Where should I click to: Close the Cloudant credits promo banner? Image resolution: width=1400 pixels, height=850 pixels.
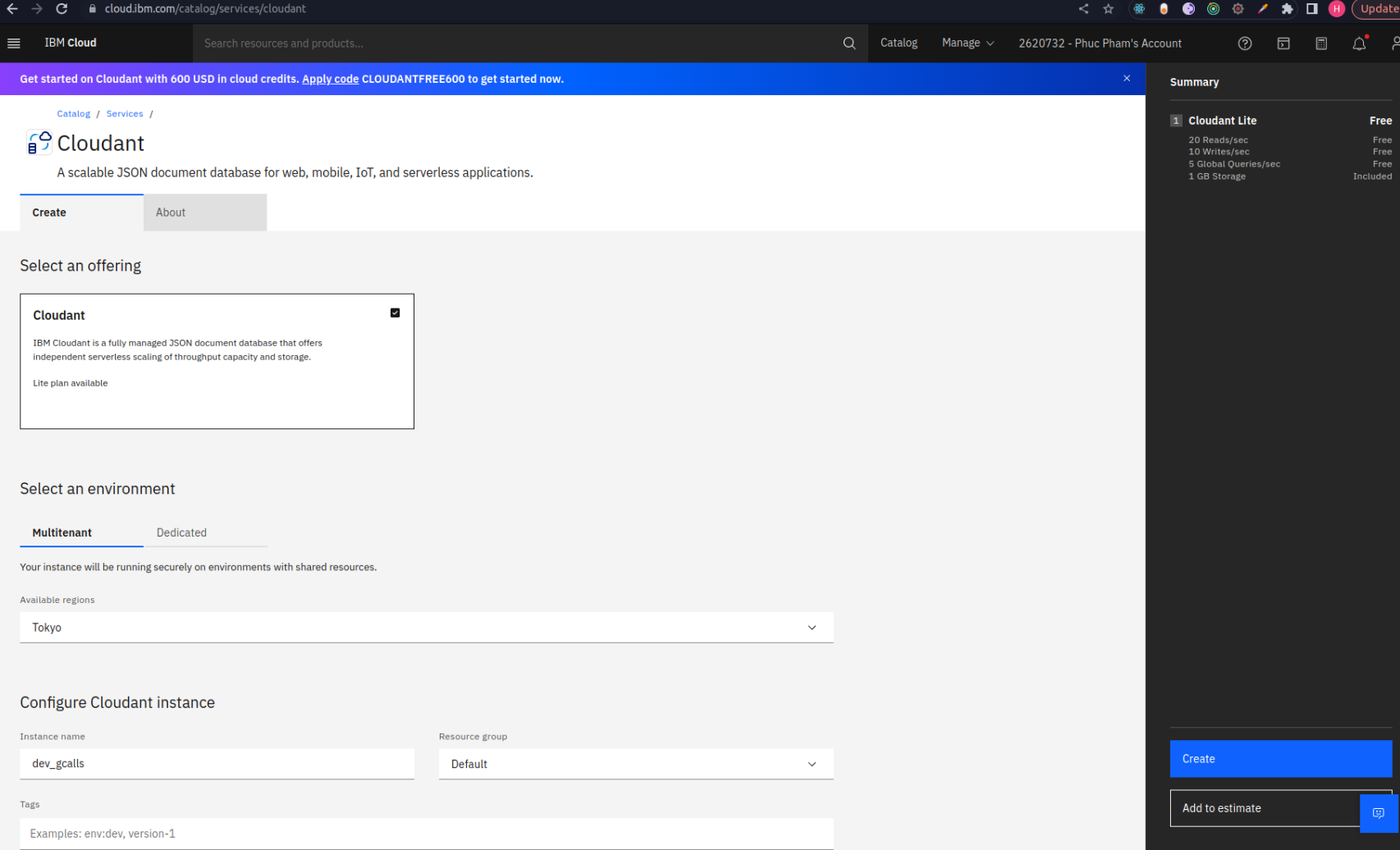point(1126,79)
